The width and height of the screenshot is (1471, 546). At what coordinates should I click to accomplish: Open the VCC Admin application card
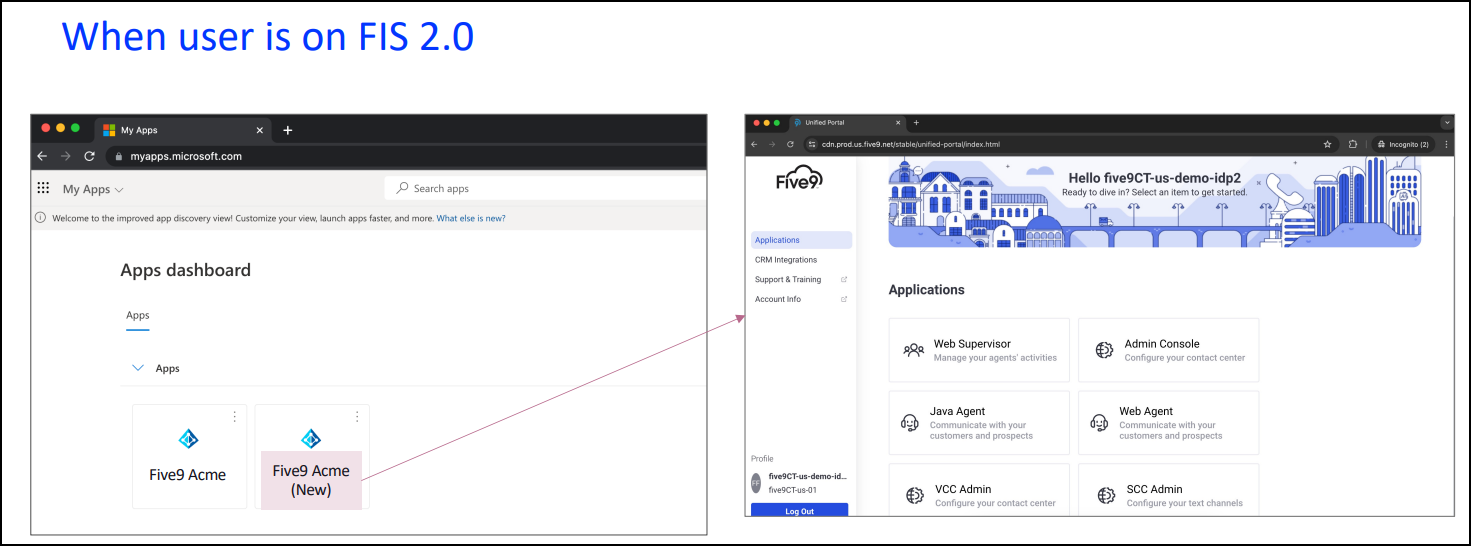click(x=979, y=489)
